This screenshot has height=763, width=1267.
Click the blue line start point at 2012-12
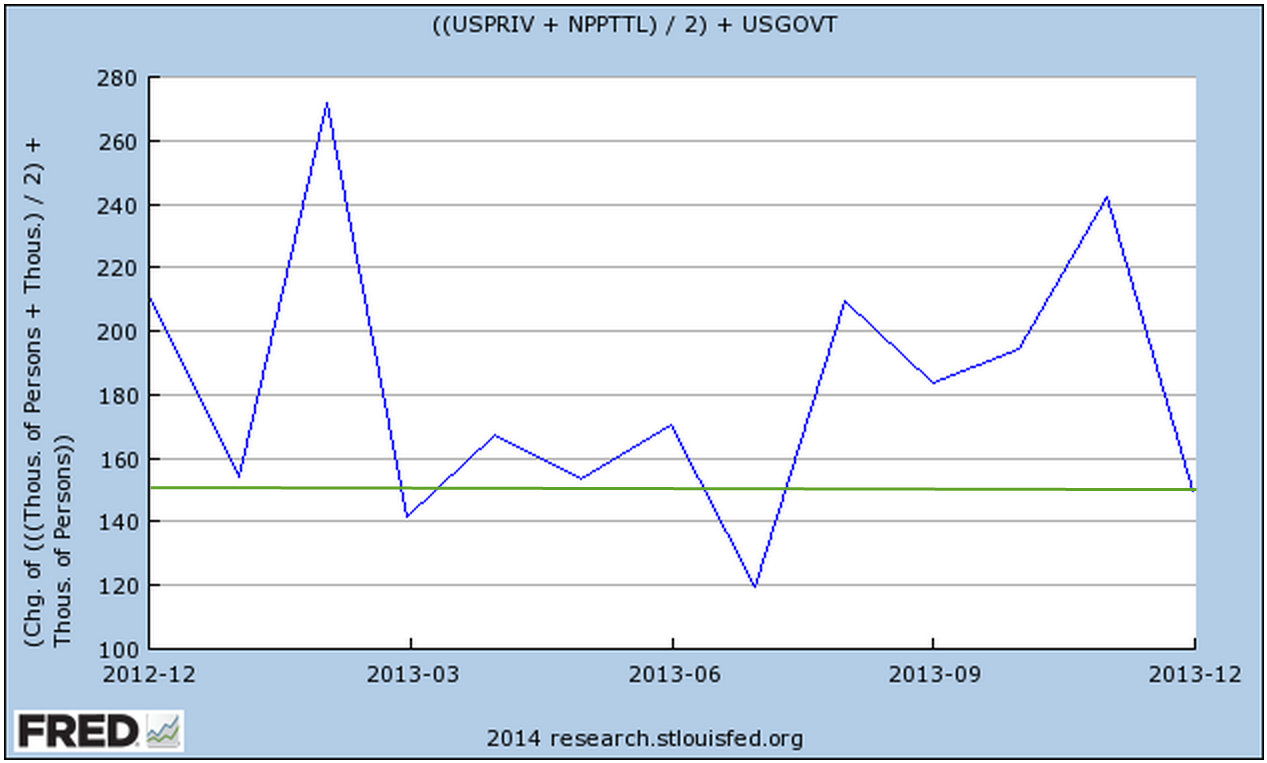click(x=150, y=297)
